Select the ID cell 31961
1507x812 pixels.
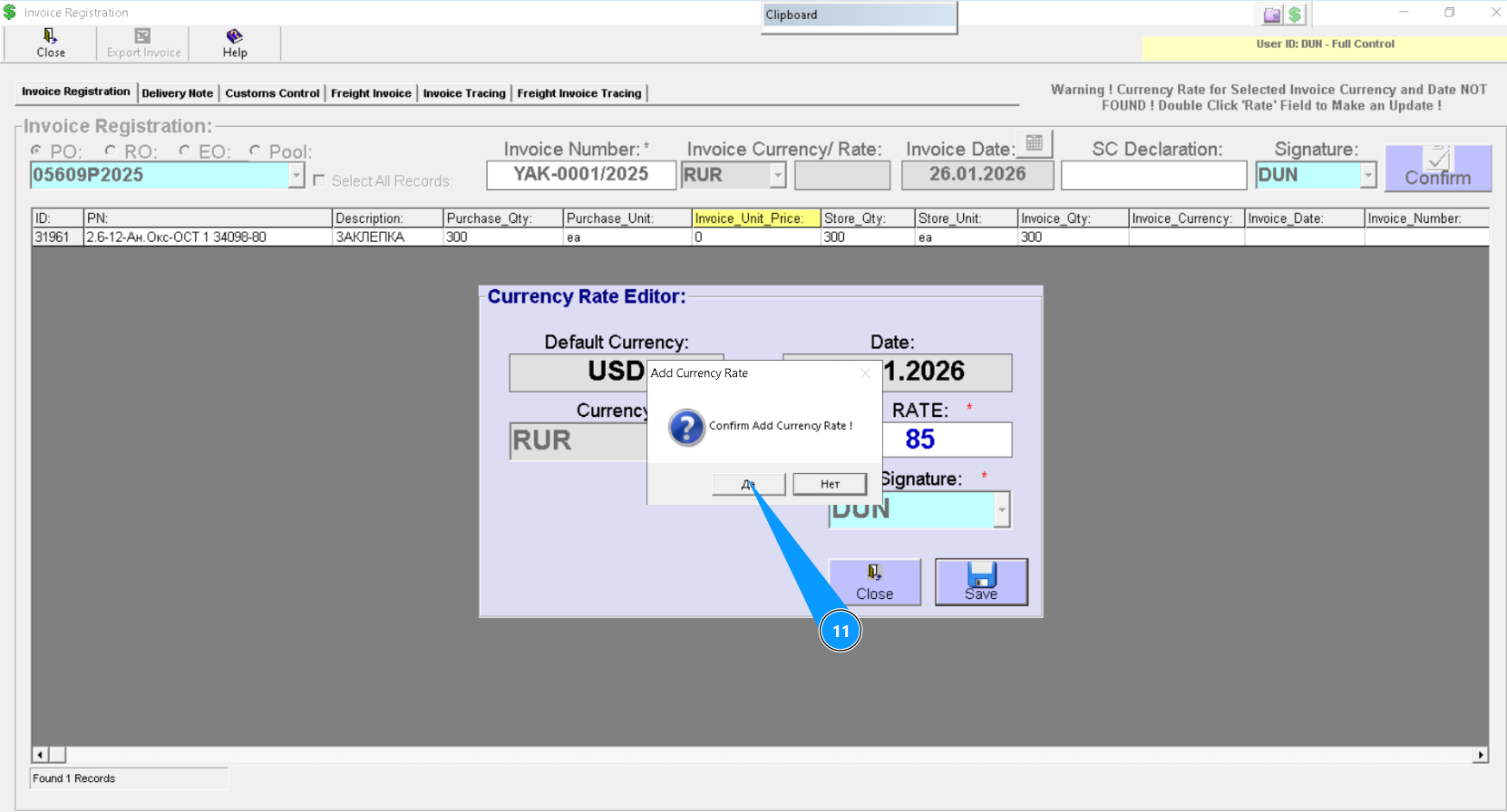(57, 237)
